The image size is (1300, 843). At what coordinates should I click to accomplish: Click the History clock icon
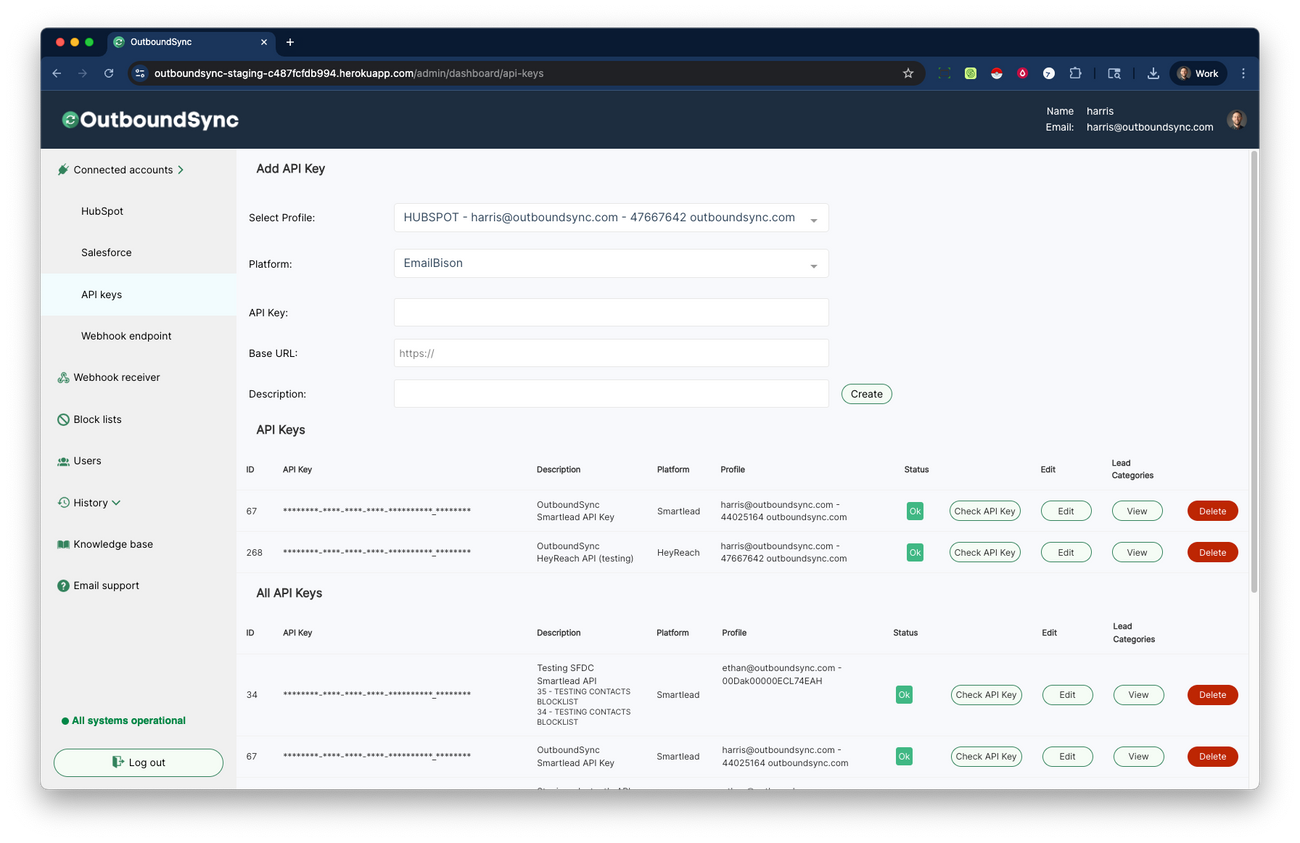point(62,502)
